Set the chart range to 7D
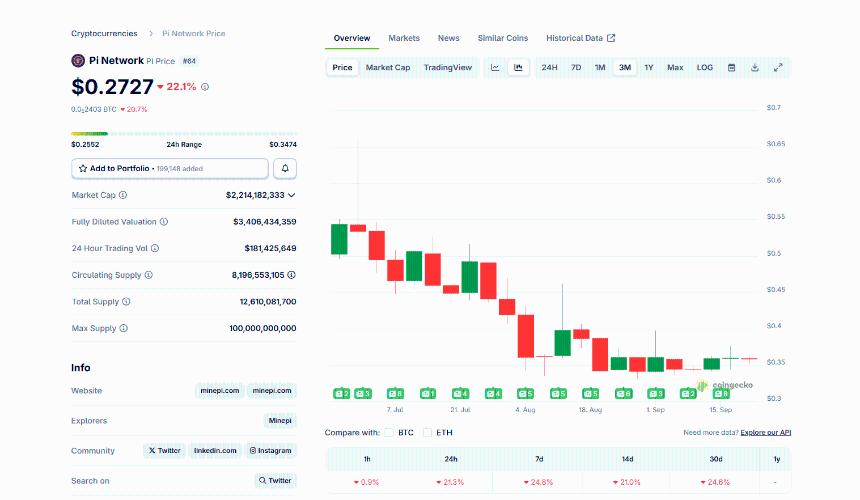860x500 pixels. click(x=576, y=67)
